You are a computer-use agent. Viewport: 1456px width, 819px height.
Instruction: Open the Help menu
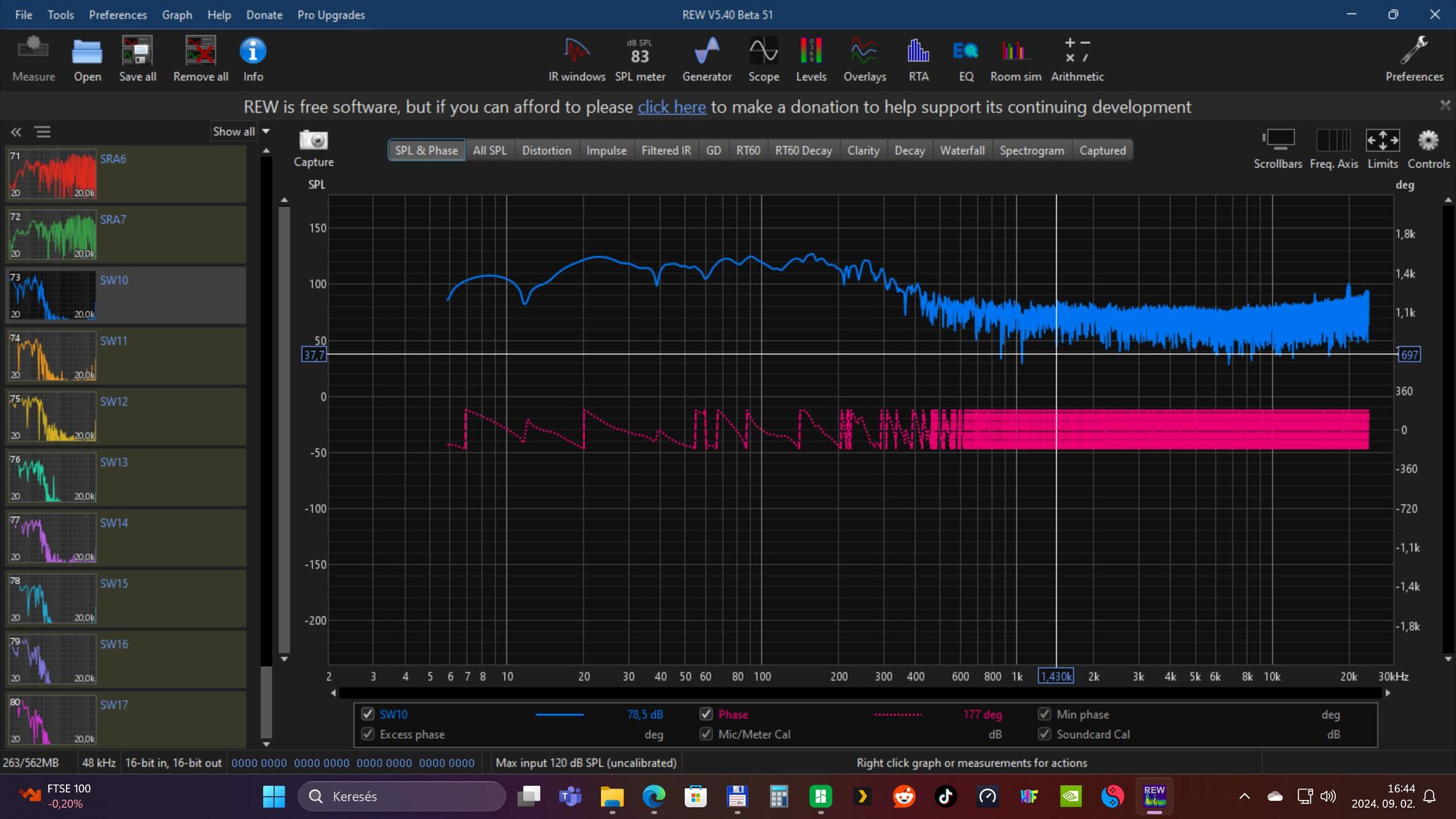219,15
